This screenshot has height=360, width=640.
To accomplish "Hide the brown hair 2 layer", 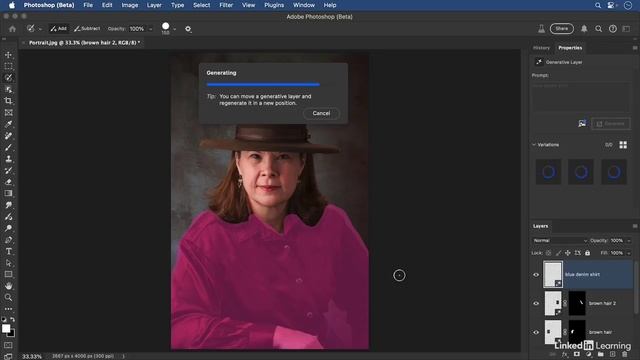I will [x=536, y=303].
